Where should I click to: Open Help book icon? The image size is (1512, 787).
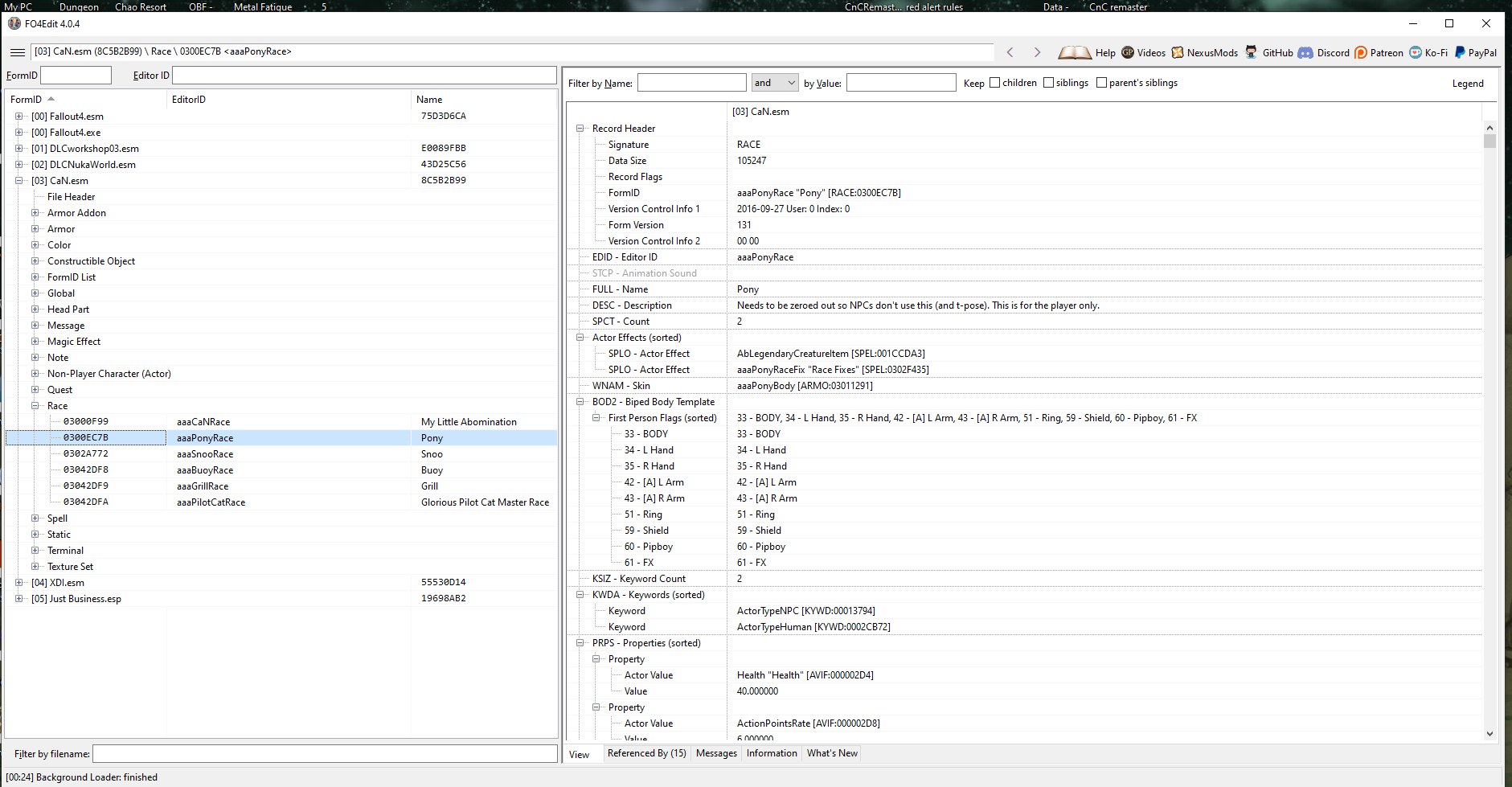tap(1075, 52)
